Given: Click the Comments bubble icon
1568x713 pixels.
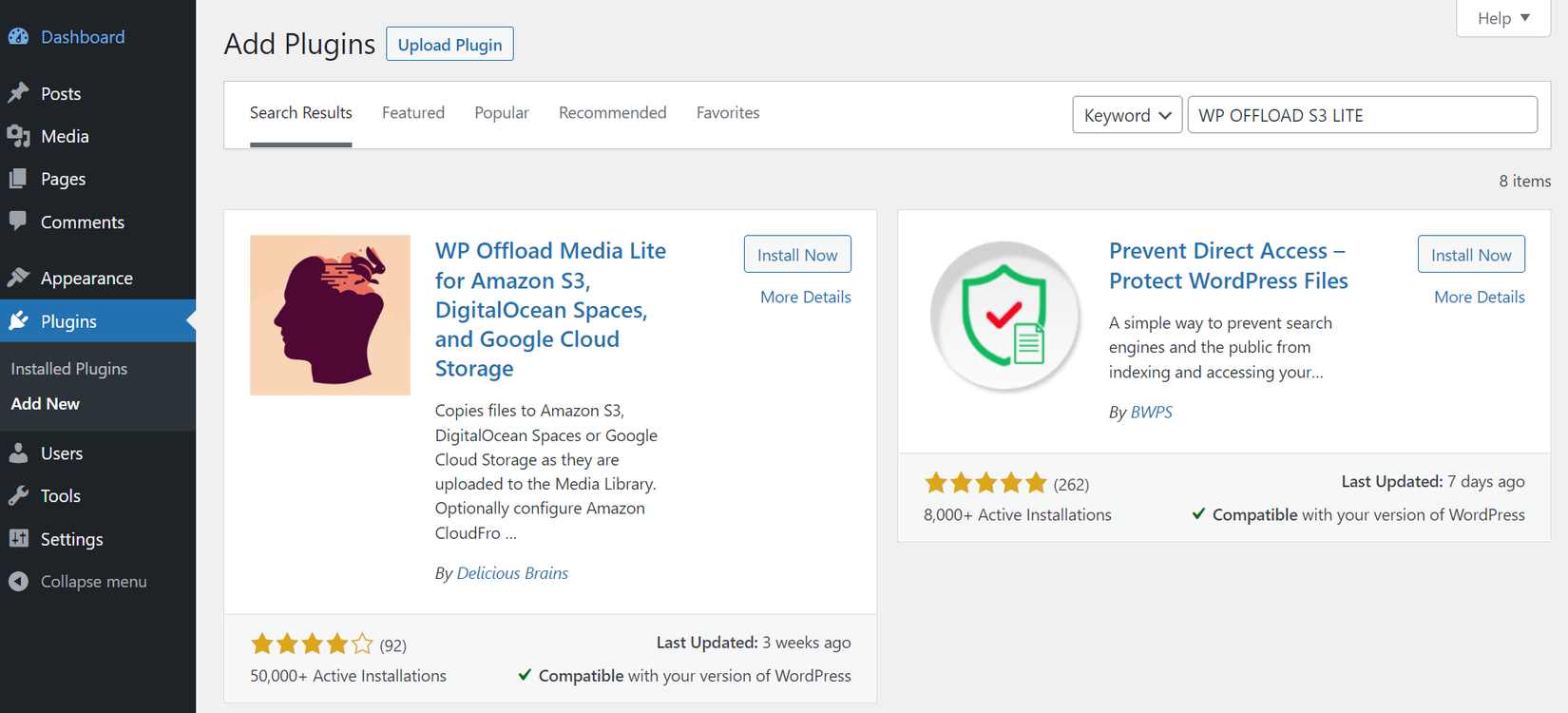Looking at the screenshot, I should tap(18, 222).
